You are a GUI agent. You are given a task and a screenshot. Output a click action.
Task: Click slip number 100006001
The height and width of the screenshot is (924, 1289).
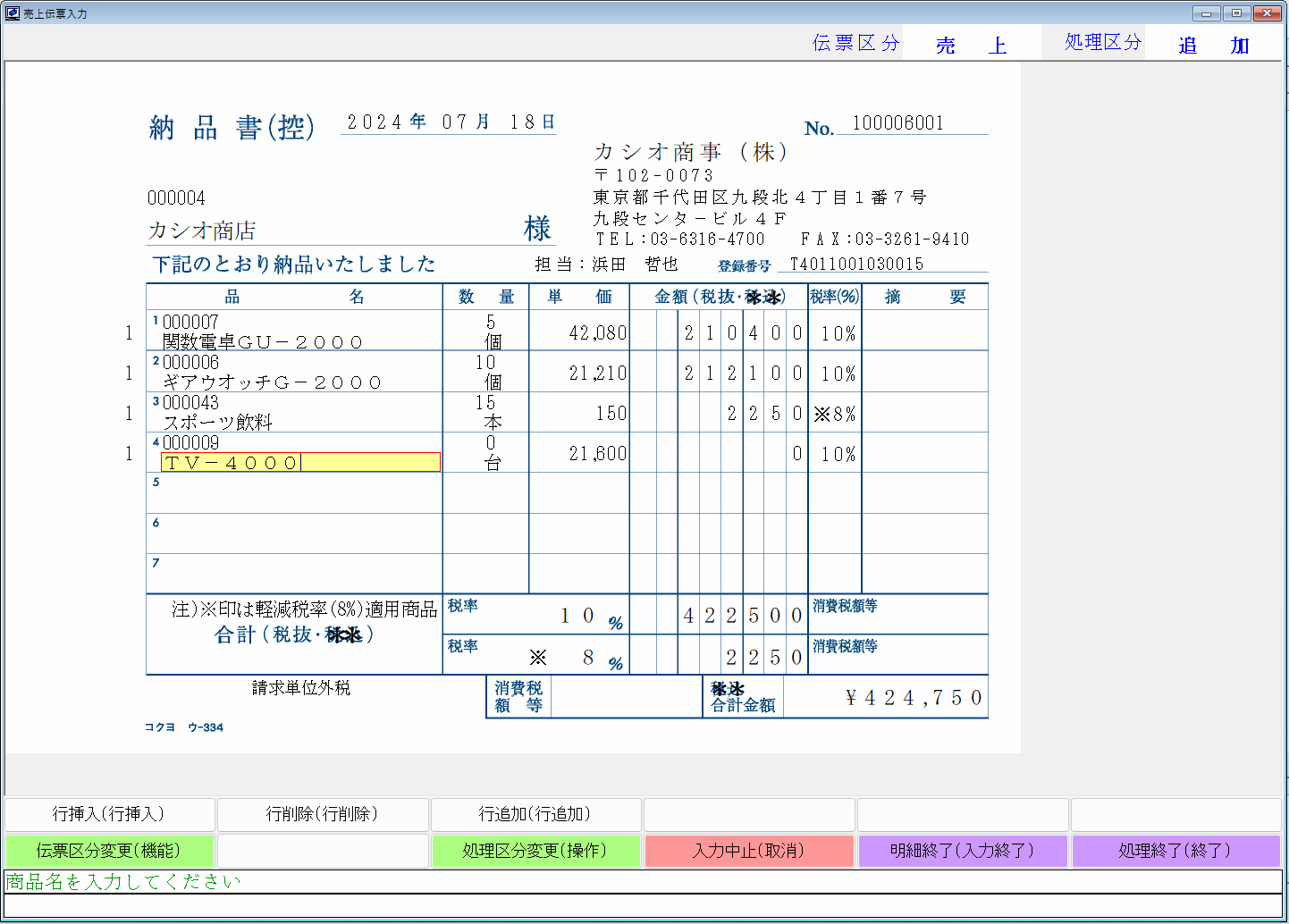(x=897, y=123)
